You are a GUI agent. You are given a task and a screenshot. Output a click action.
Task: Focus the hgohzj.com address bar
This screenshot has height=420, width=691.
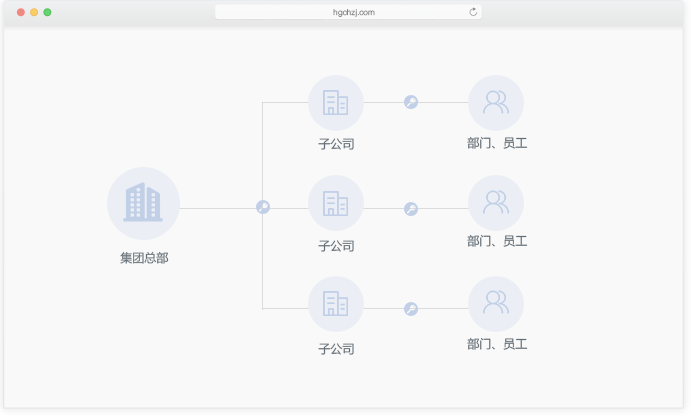point(348,12)
